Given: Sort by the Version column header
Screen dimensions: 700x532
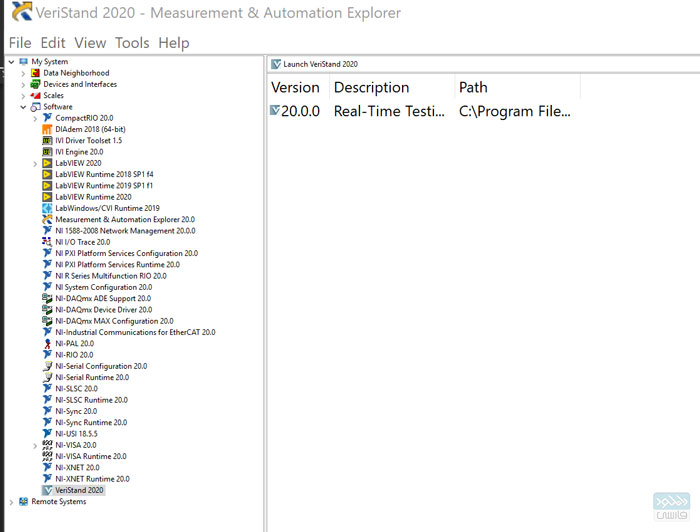Looking at the screenshot, I should 295,87.
